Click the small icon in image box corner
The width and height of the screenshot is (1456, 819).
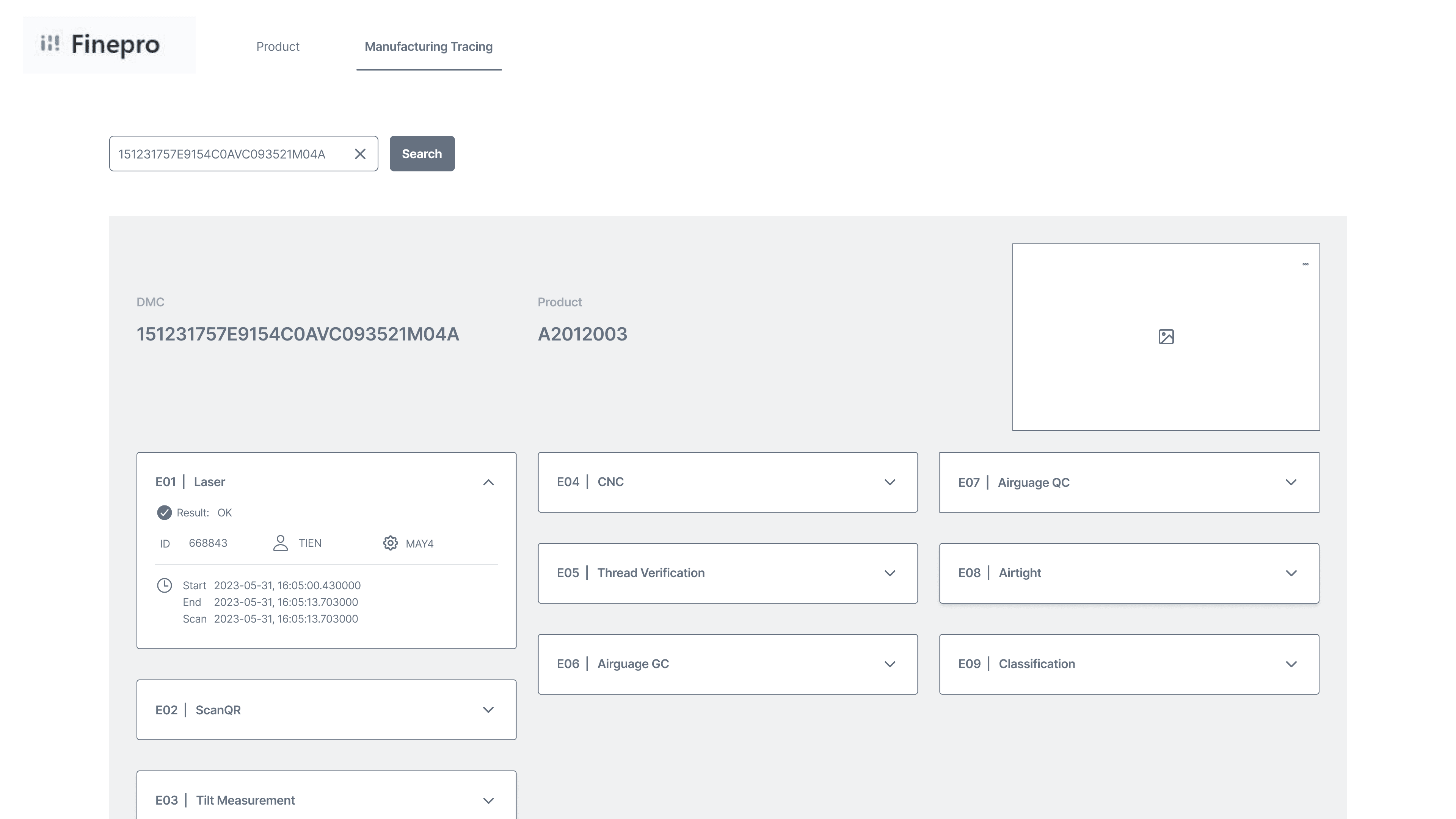click(1305, 264)
